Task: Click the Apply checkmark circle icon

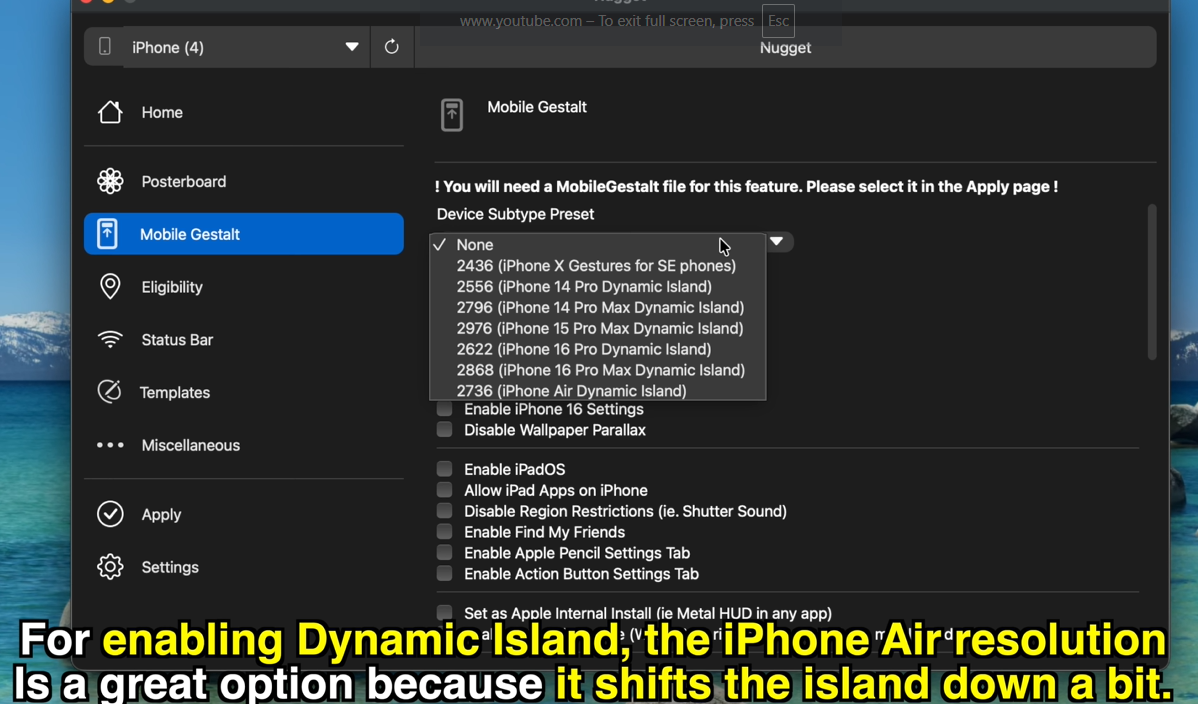Action: tap(110, 514)
